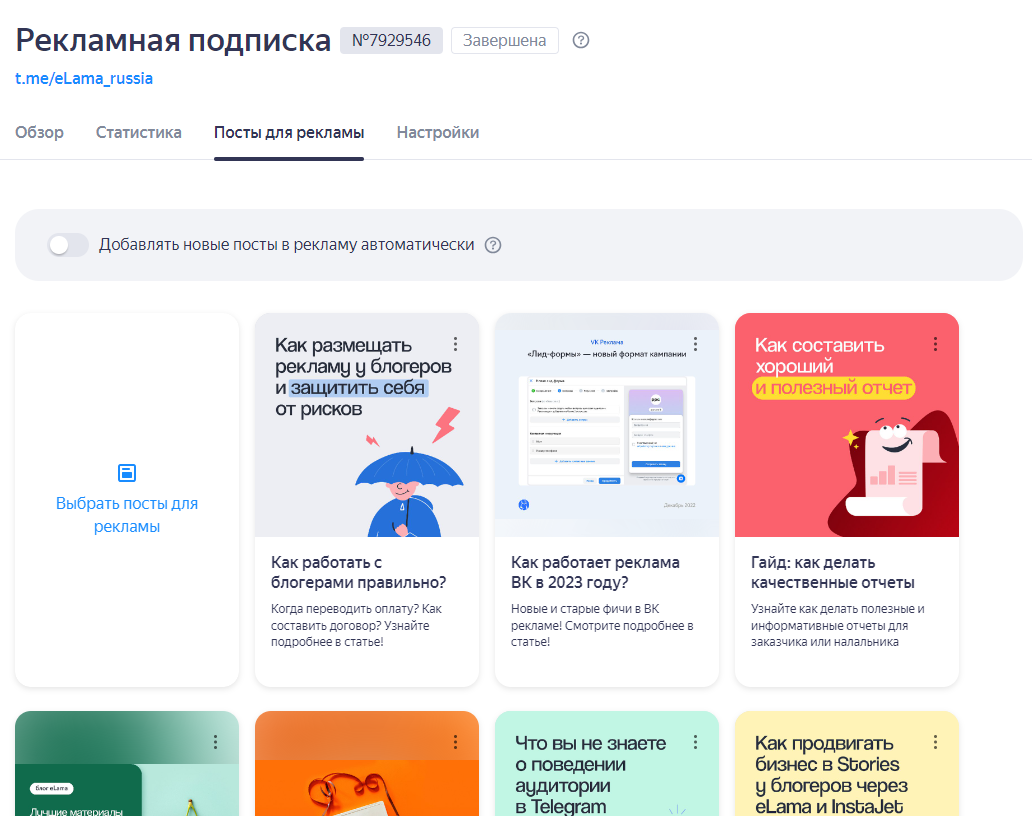Screen dimensions: 1032x816
Task: Open the Что вы не знаете о поведении card
Action: click(x=607, y=763)
